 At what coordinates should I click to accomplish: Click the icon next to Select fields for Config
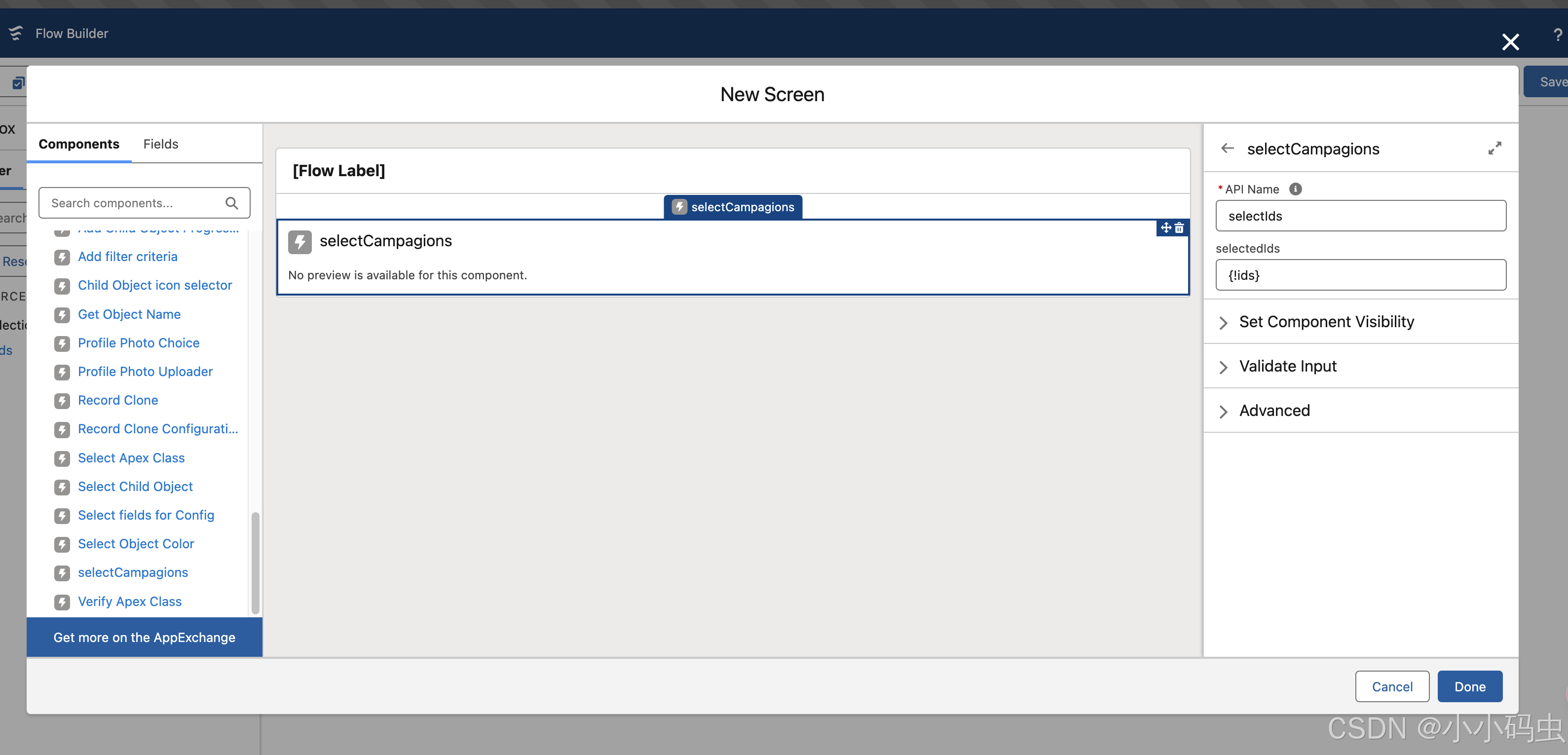pyautogui.click(x=62, y=516)
